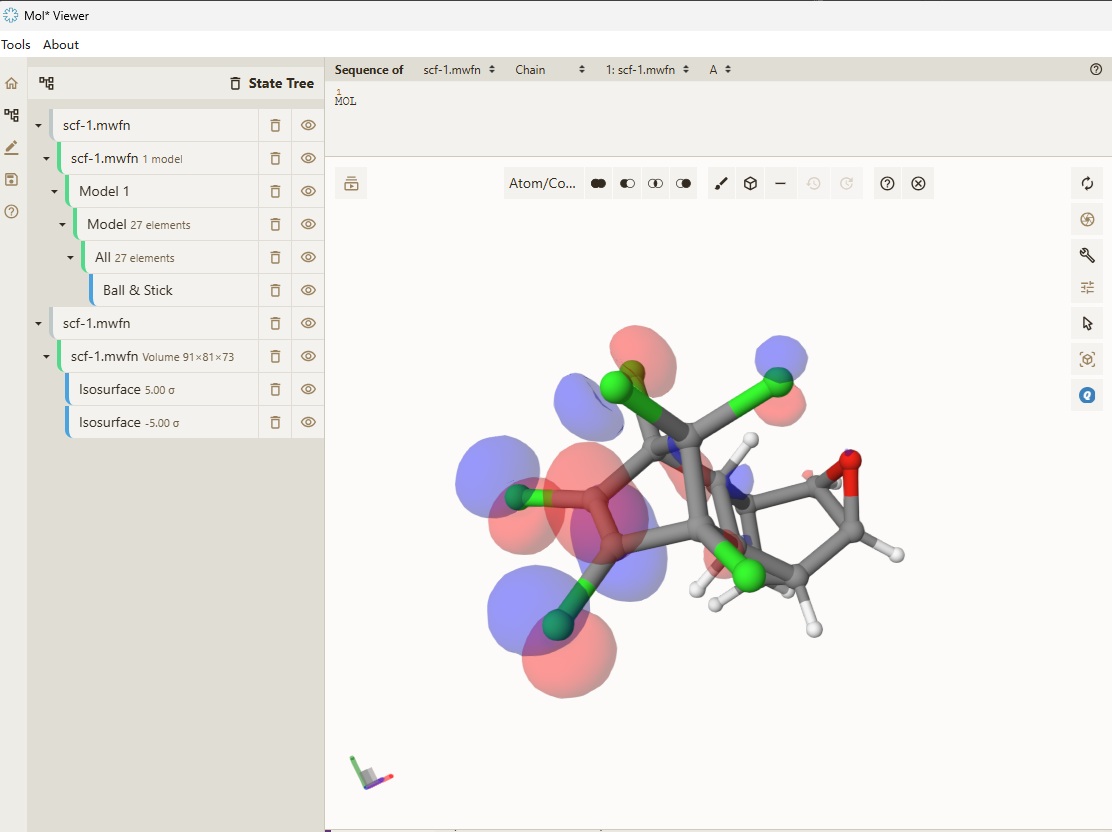Click the XYZ axes orientation gizmo
Screen dimensions: 1112x832
369,774
